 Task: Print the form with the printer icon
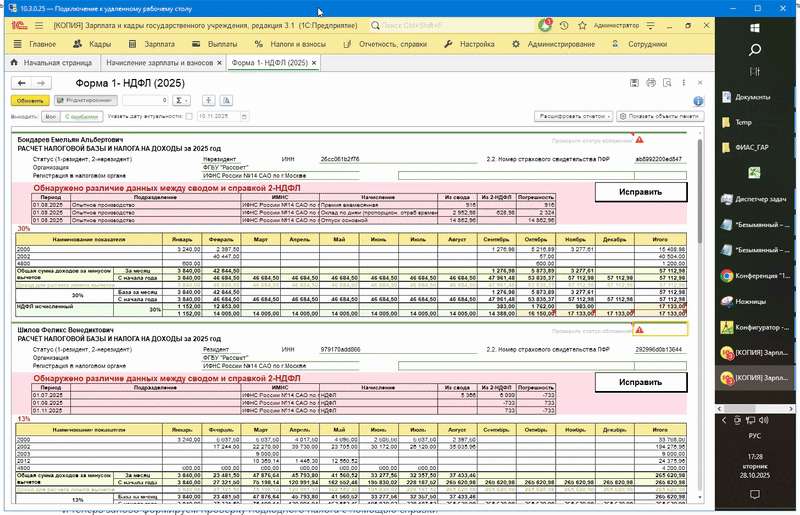(x=651, y=83)
